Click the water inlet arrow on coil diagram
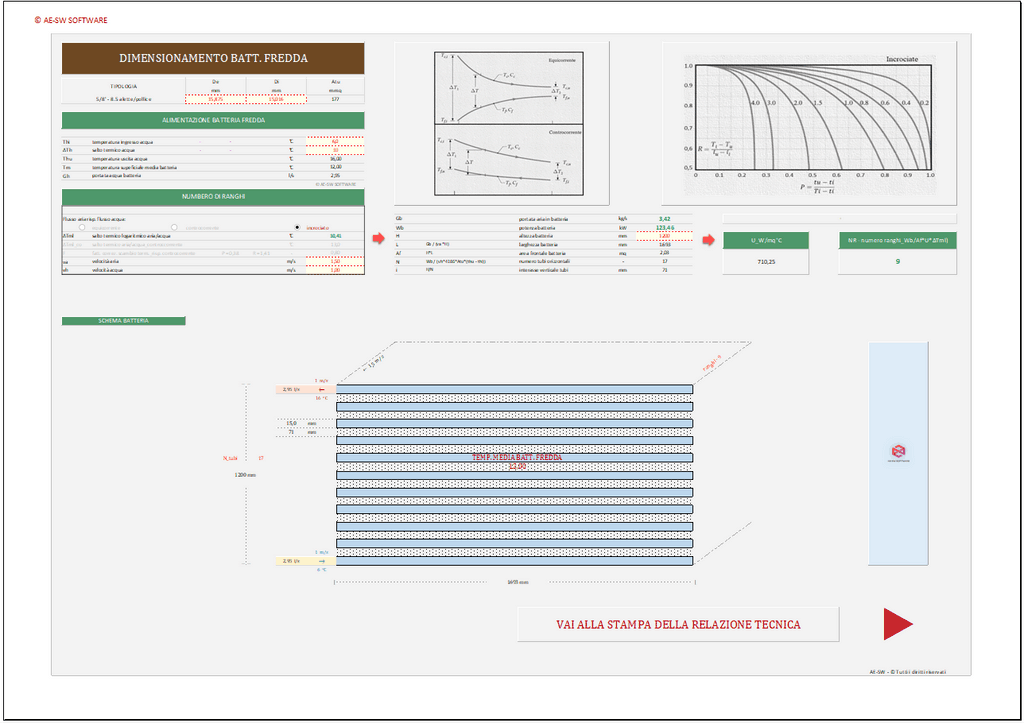 [x=322, y=389]
